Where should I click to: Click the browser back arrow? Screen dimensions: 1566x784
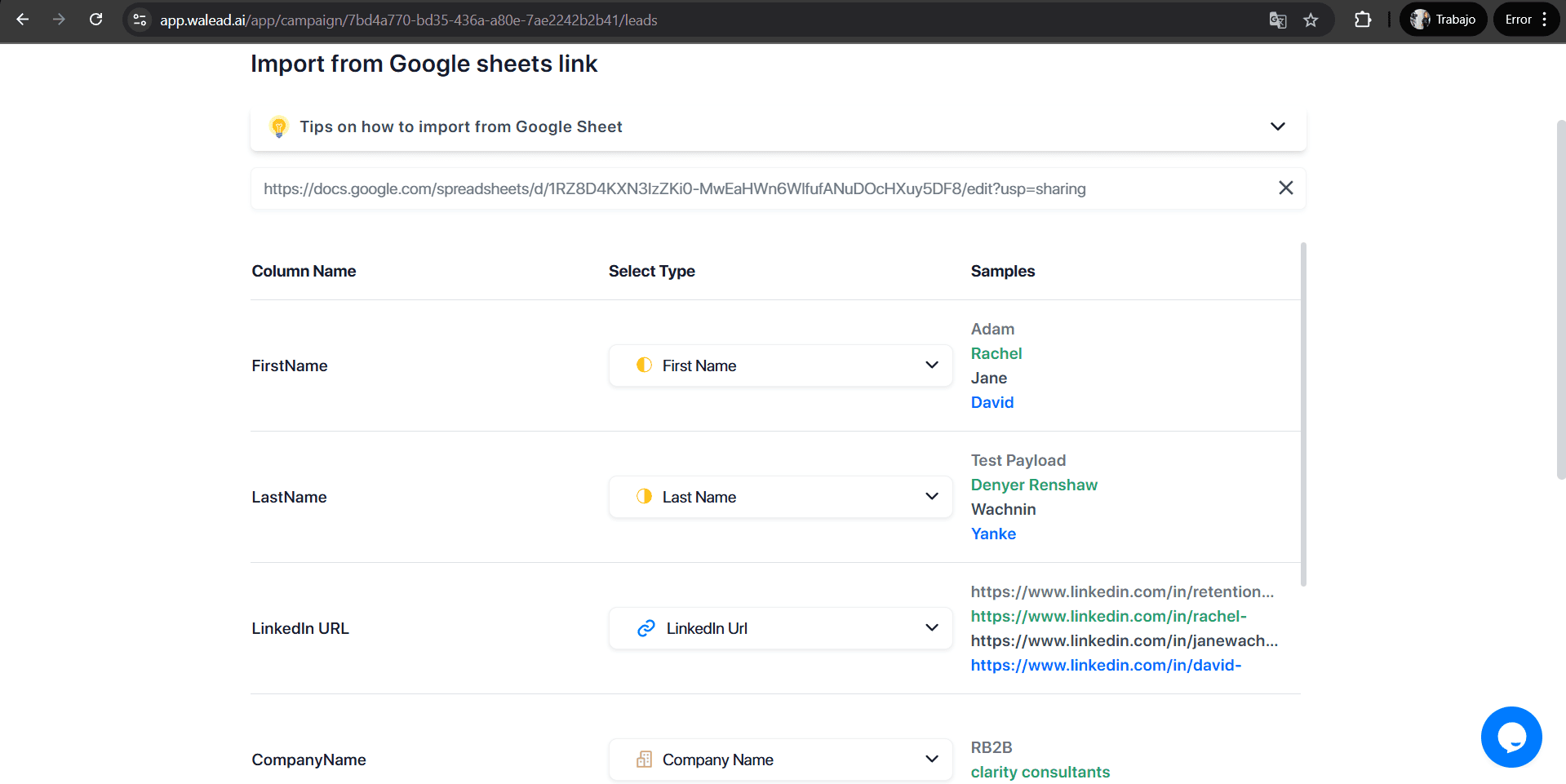click(x=23, y=20)
